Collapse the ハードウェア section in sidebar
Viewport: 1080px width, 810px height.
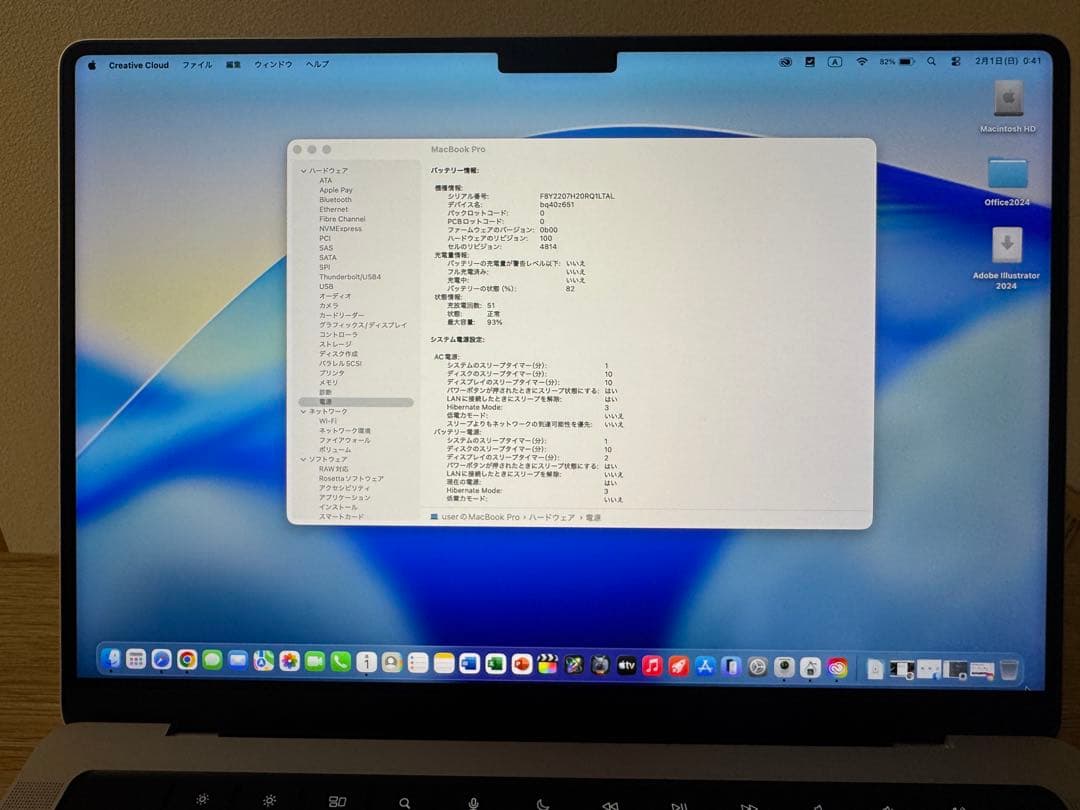[303, 171]
